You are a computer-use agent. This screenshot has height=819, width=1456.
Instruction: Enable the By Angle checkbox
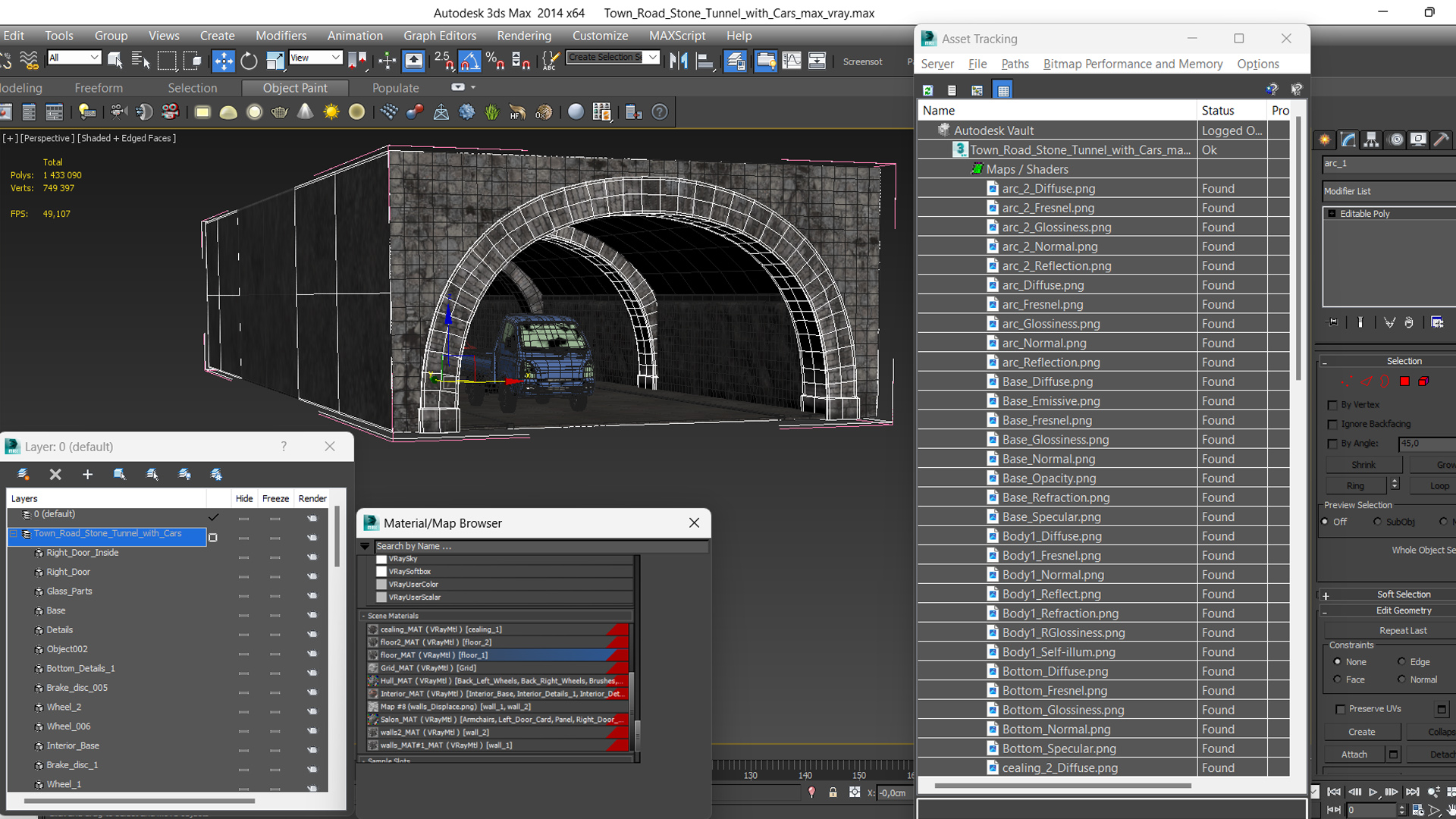pyautogui.click(x=1332, y=444)
